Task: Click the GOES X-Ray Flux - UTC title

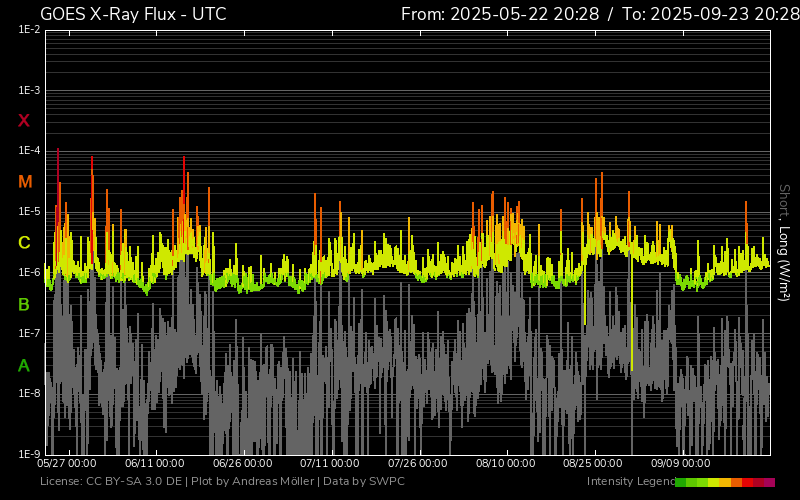Action: coord(133,14)
